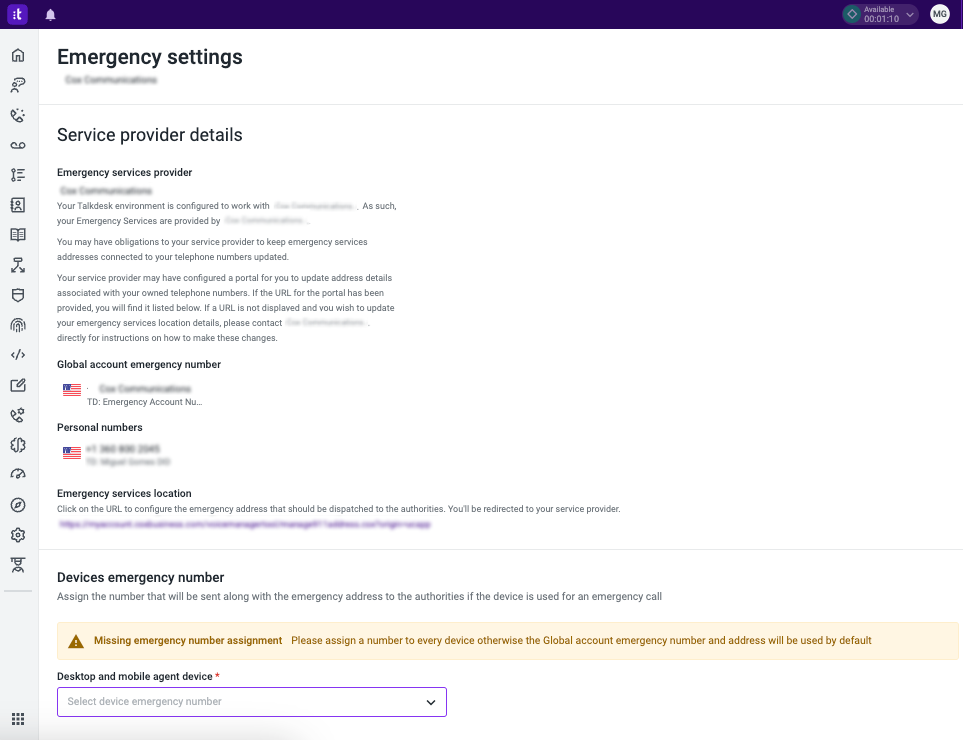Open the settings gear icon in sidebar
Screen dimensions: 963x740
[18, 535]
